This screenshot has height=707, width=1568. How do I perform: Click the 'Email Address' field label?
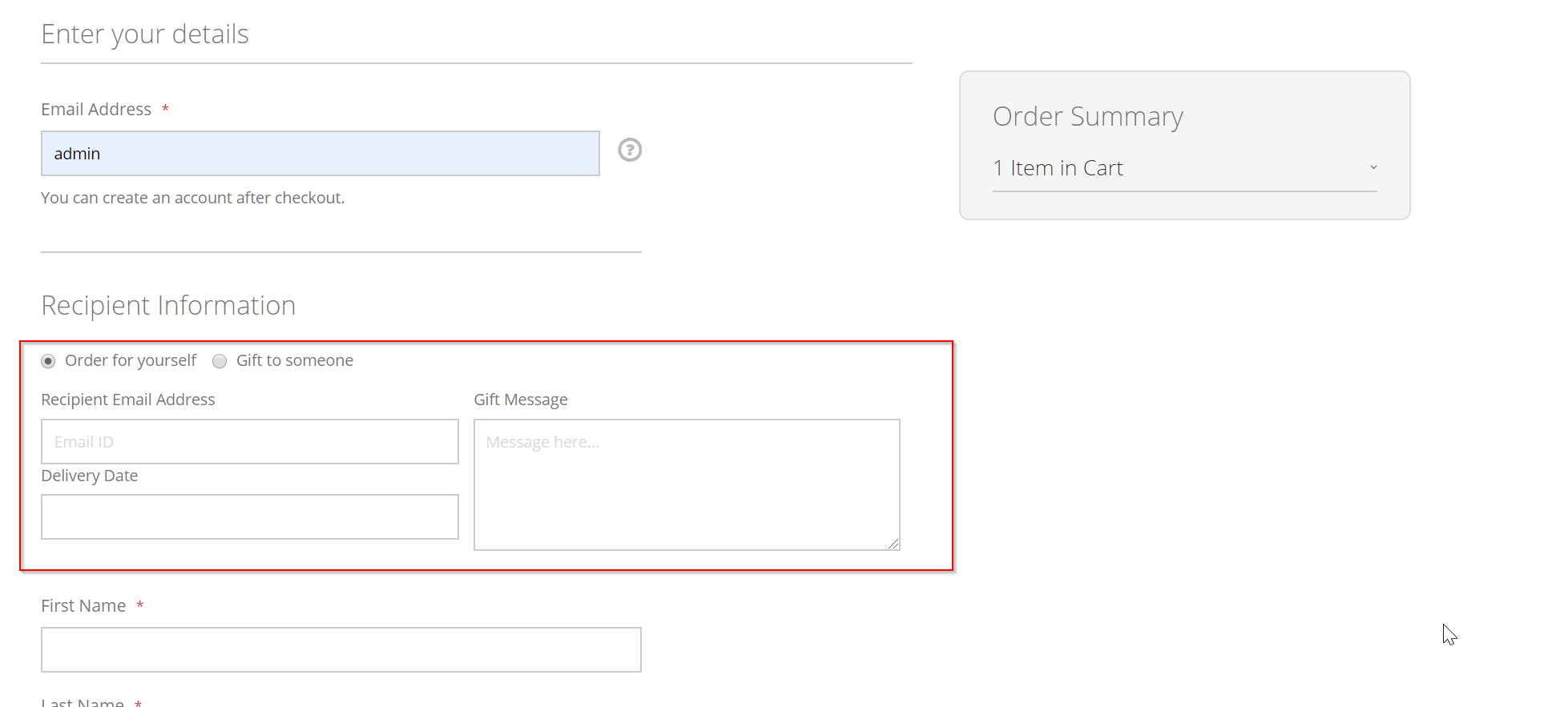[x=96, y=110]
